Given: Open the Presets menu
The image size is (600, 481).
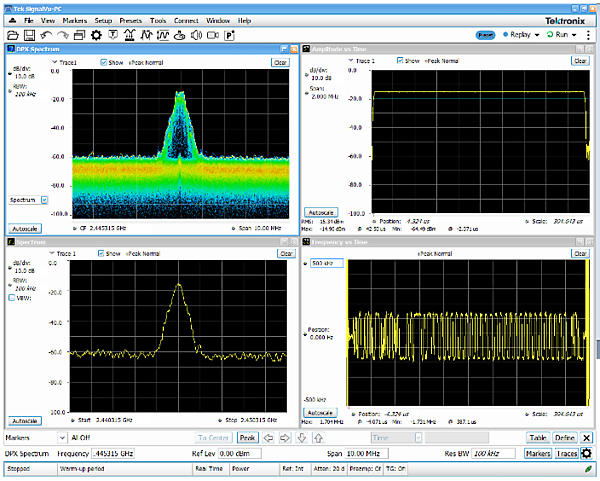Looking at the screenshot, I should (129, 20).
